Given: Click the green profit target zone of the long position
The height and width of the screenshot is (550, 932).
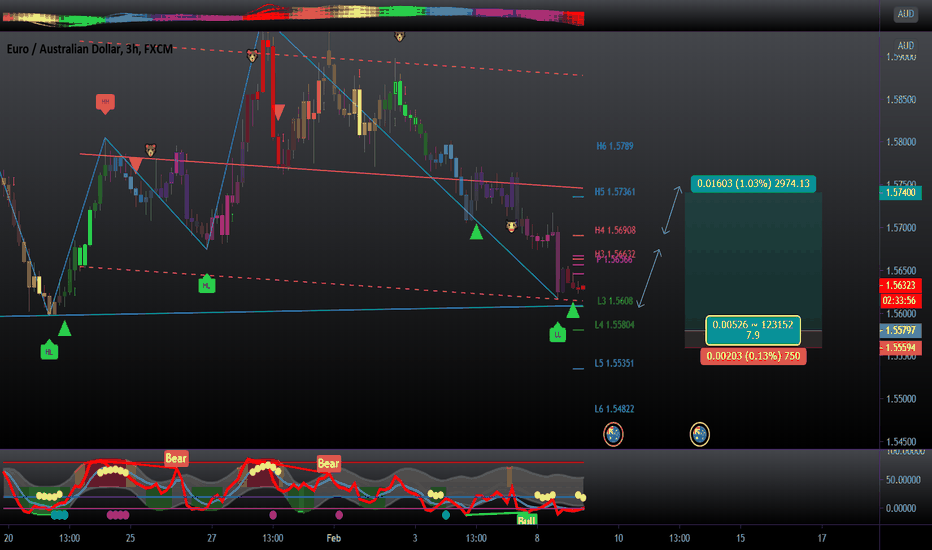Looking at the screenshot, I should [x=753, y=262].
